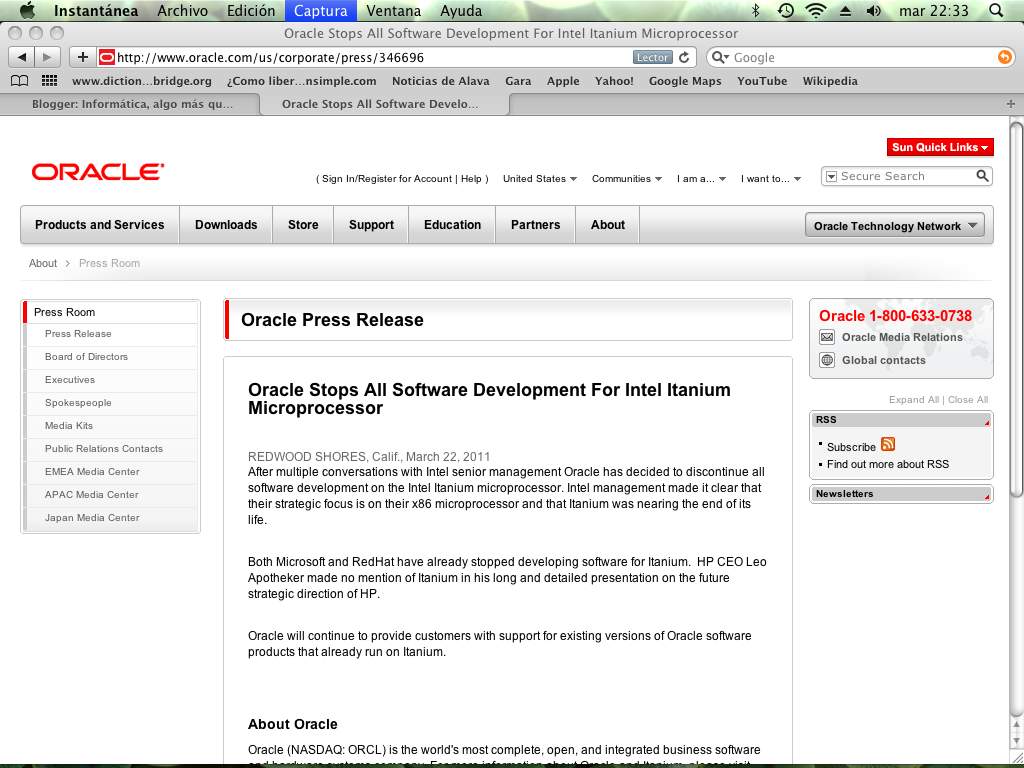
Task: Click the Help link
Action: [x=471, y=178]
